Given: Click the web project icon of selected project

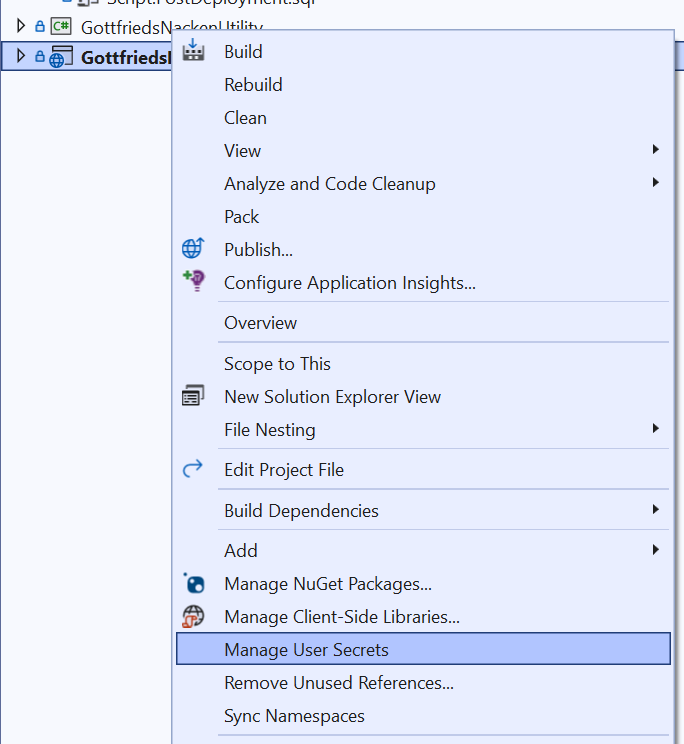Looking at the screenshot, I should point(59,58).
